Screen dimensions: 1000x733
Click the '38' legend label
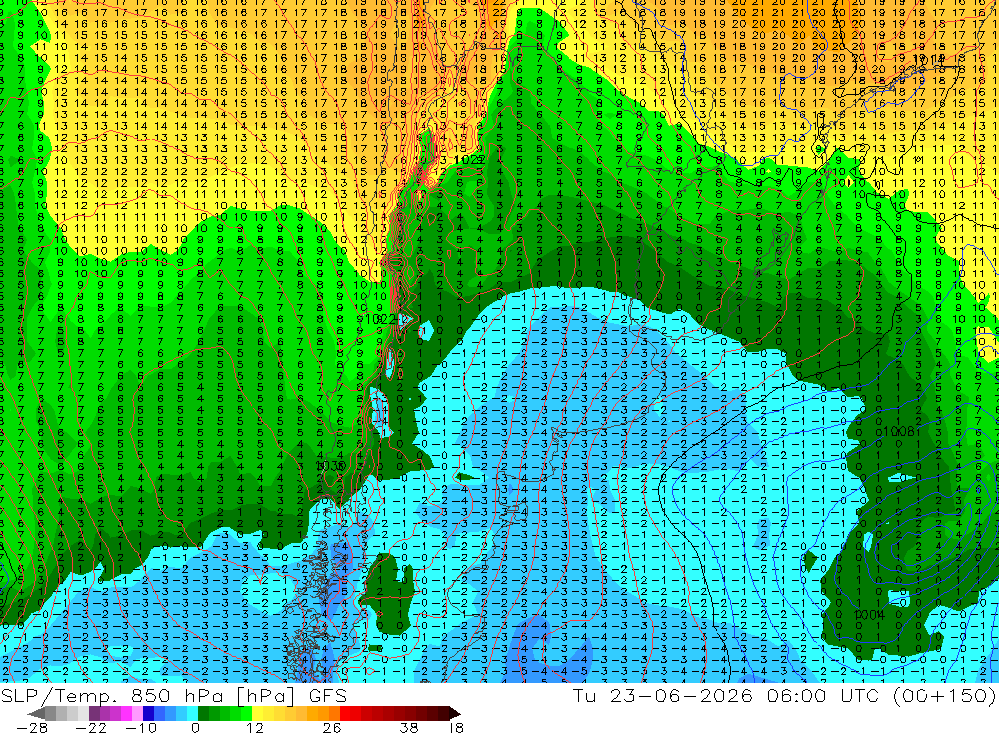pyautogui.click(x=409, y=728)
